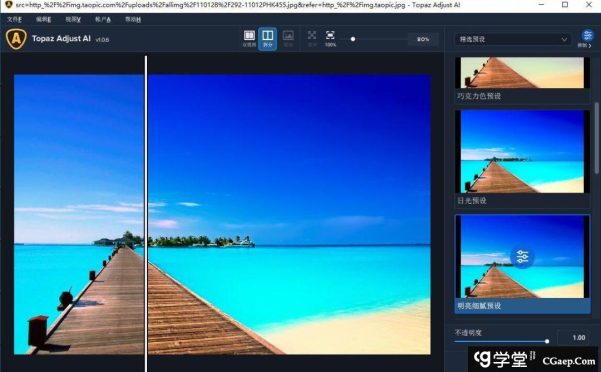The width and height of the screenshot is (601, 372).
Task: Click the opacity value field 1.00
Action: click(x=574, y=338)
